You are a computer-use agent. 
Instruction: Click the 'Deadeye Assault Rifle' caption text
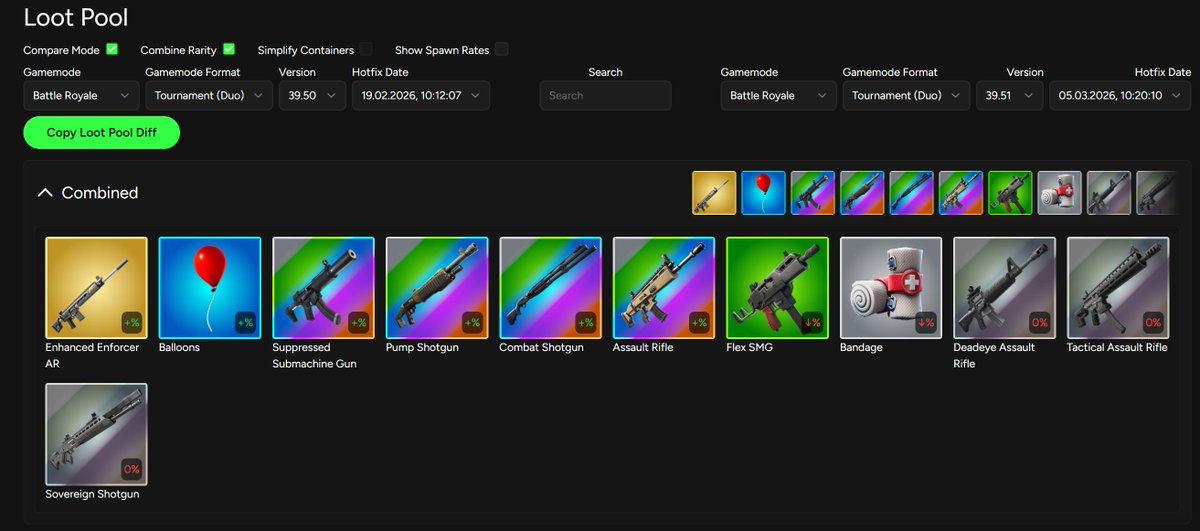994,355
